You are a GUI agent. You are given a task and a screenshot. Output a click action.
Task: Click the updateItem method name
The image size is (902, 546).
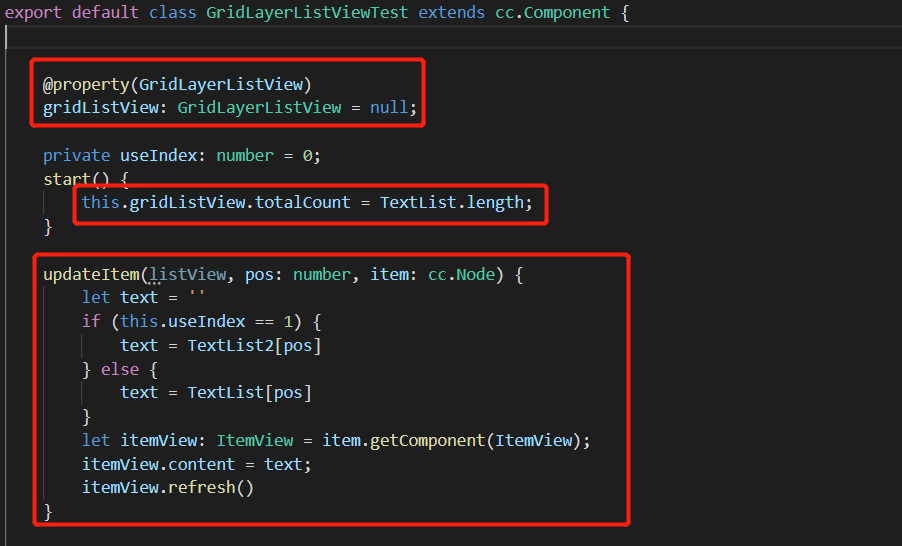(x=91, y=274)
